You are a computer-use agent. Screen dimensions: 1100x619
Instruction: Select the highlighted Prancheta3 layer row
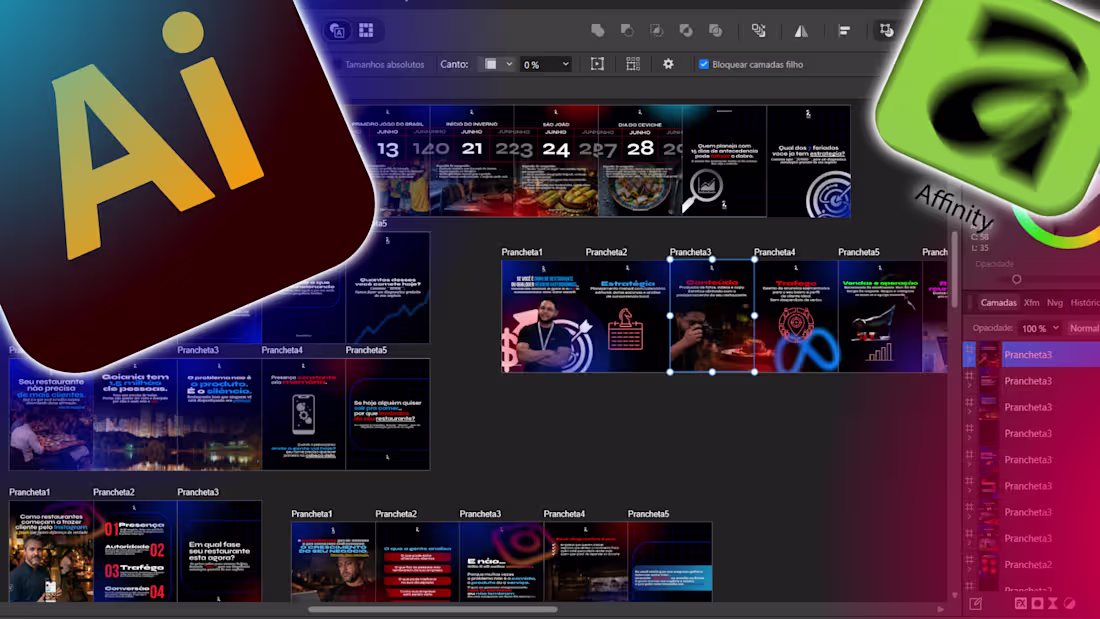tap(1033, 354)
